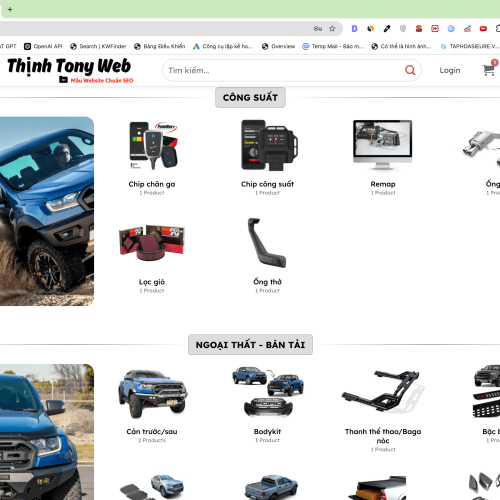Click the NGOẠI THẤT - BÁN TẢI heading

250,345
